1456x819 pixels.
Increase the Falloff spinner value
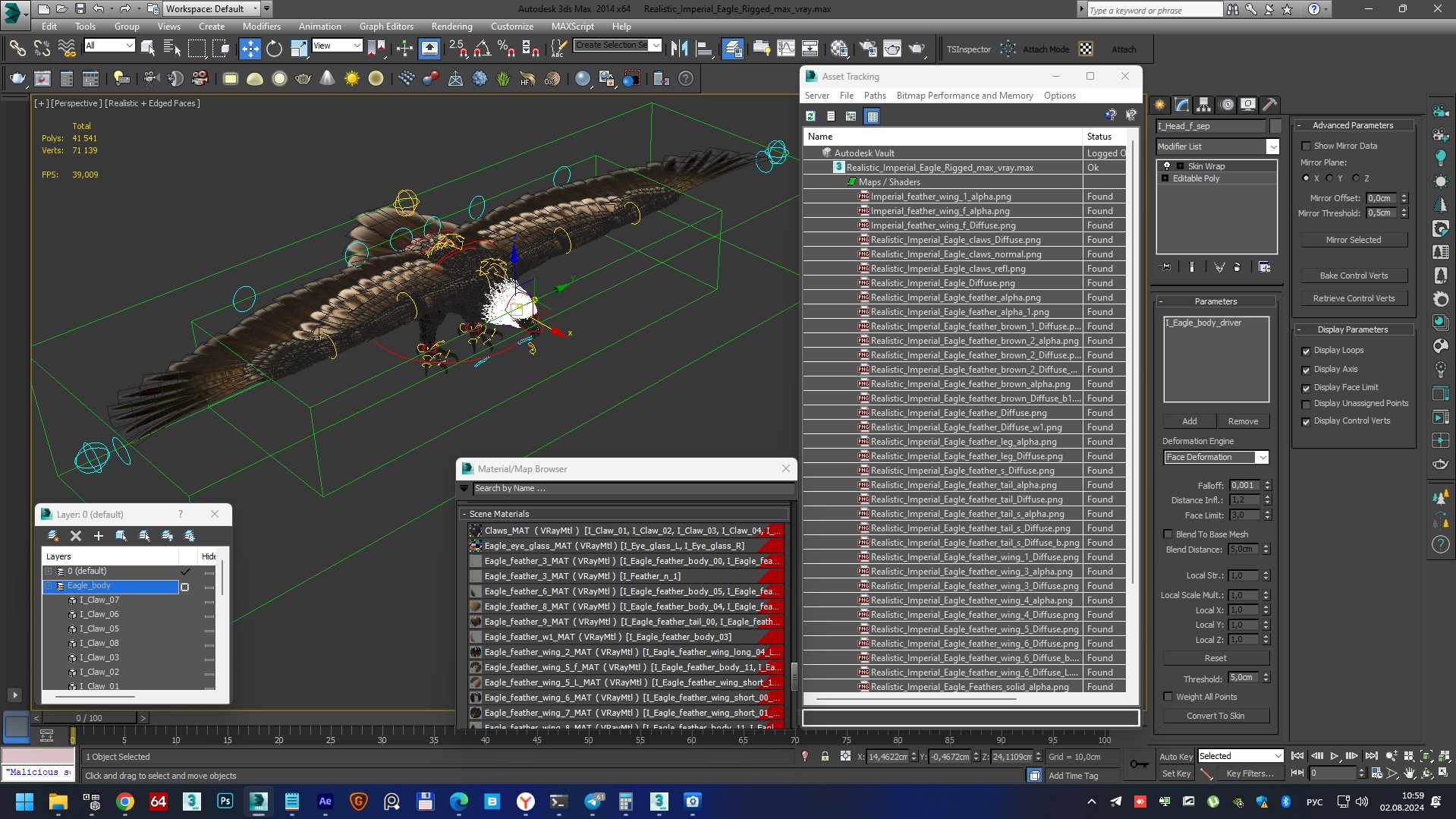point(1267,483)
